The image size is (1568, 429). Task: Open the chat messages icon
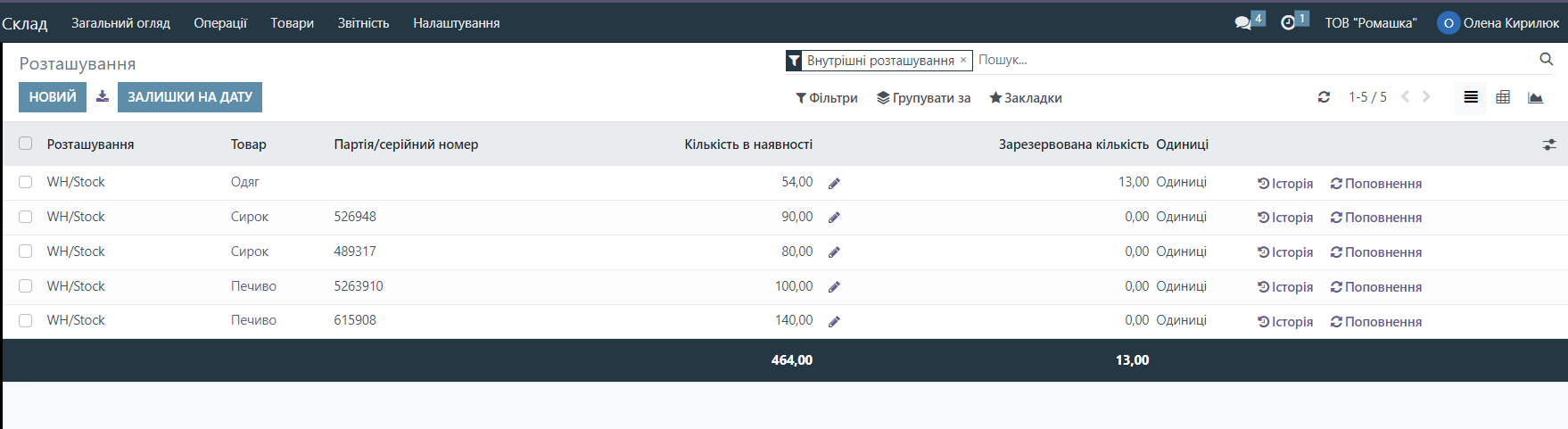click(x=1243, y=23)
